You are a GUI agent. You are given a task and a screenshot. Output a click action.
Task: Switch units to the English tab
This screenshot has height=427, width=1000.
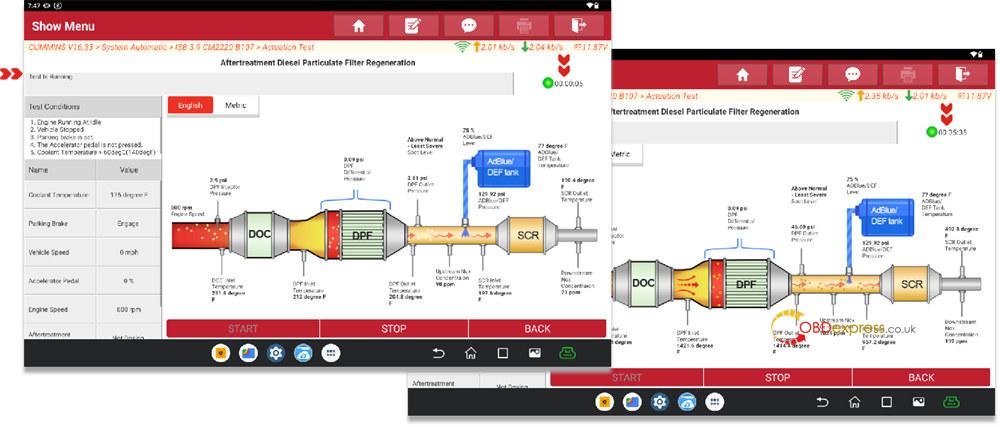pos(190,105)
